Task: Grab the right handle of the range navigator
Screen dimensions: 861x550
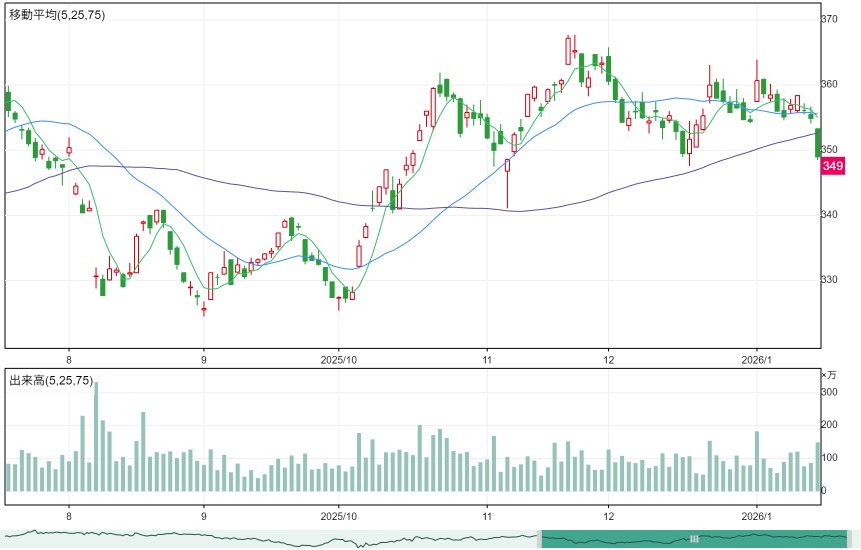Action: 850,539
